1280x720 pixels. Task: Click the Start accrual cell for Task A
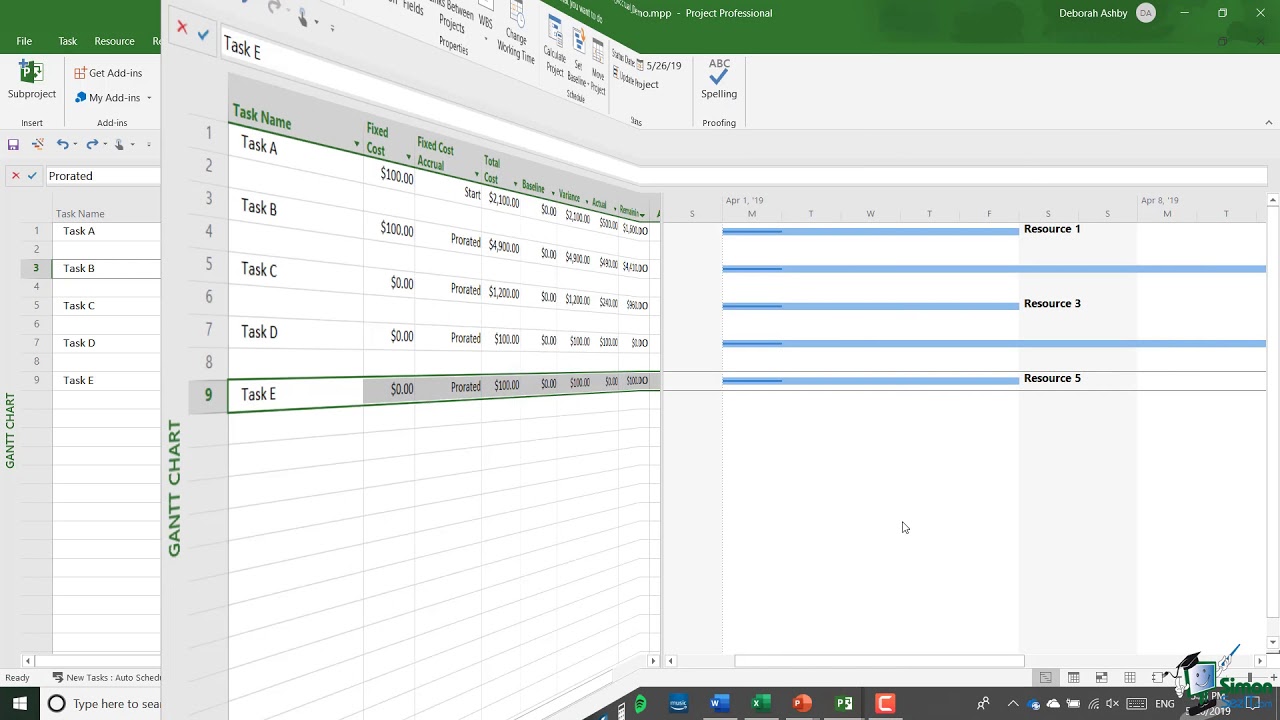(x=472, y=193)
